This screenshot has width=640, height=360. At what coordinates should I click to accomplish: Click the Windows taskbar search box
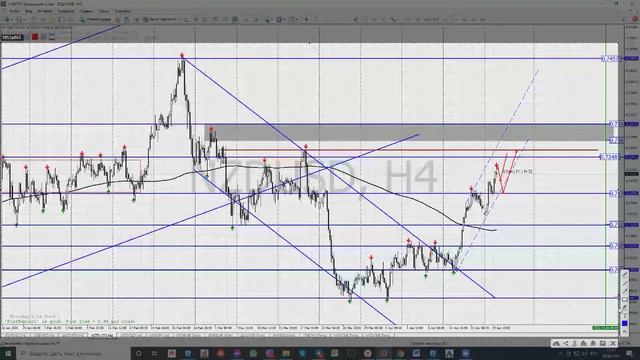pyautogui.click(x=73, y=353)
